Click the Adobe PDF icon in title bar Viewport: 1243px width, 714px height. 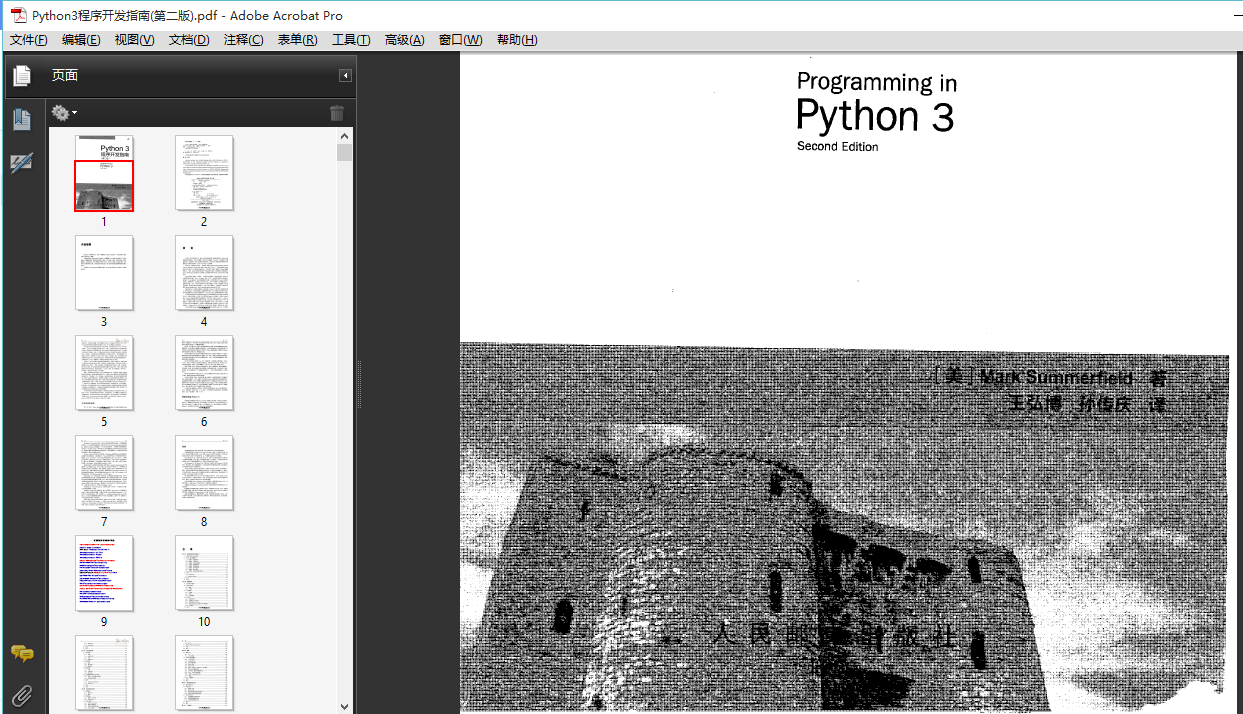click(x=18, y=15)
